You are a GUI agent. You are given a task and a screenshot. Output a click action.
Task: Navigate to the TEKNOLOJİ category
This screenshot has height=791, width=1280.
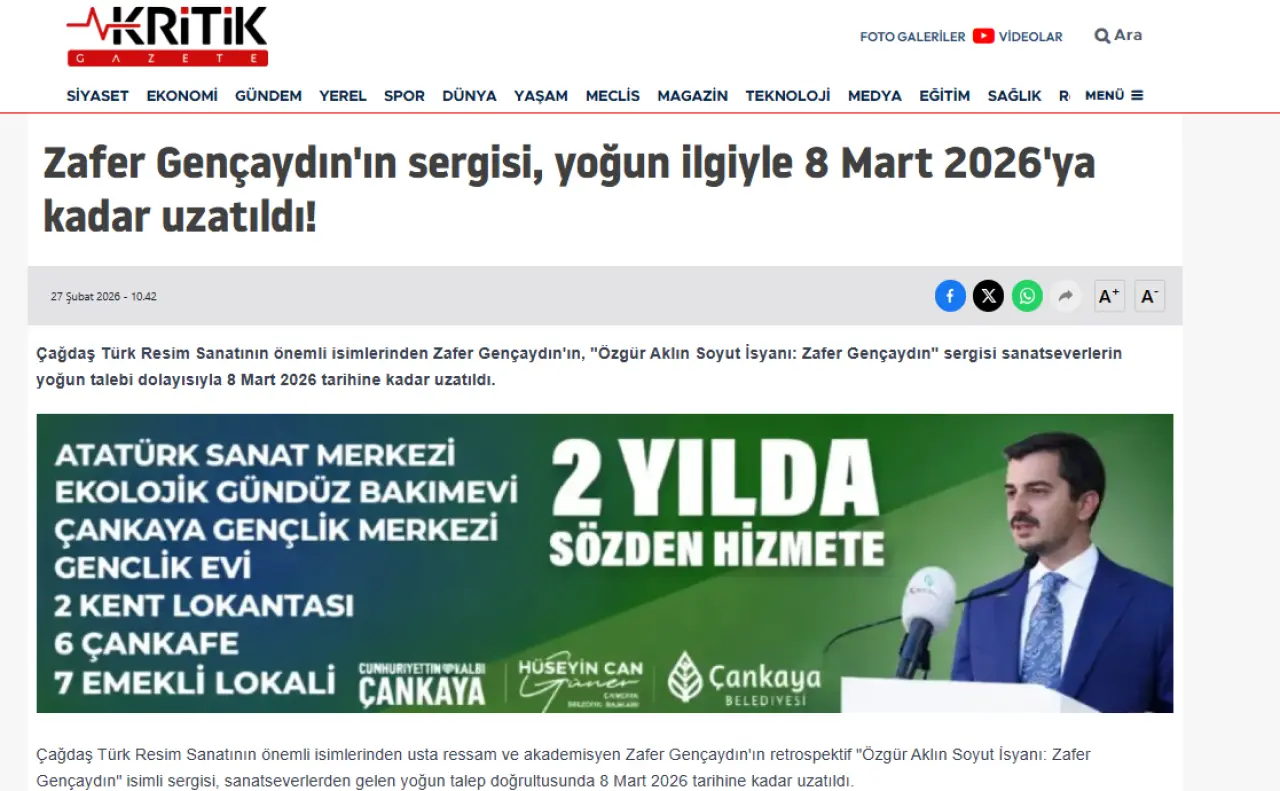(788, 96)
